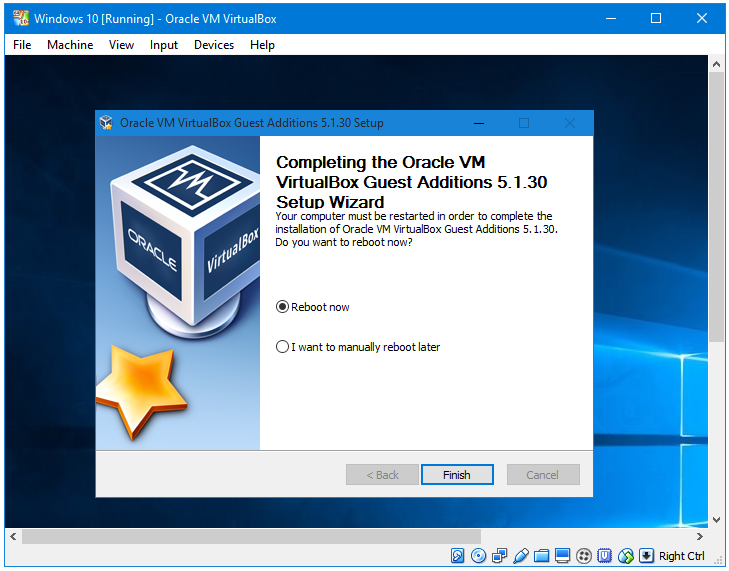Open the Machine menu
This screenshot has height=571, width=729.
(70, 45)
